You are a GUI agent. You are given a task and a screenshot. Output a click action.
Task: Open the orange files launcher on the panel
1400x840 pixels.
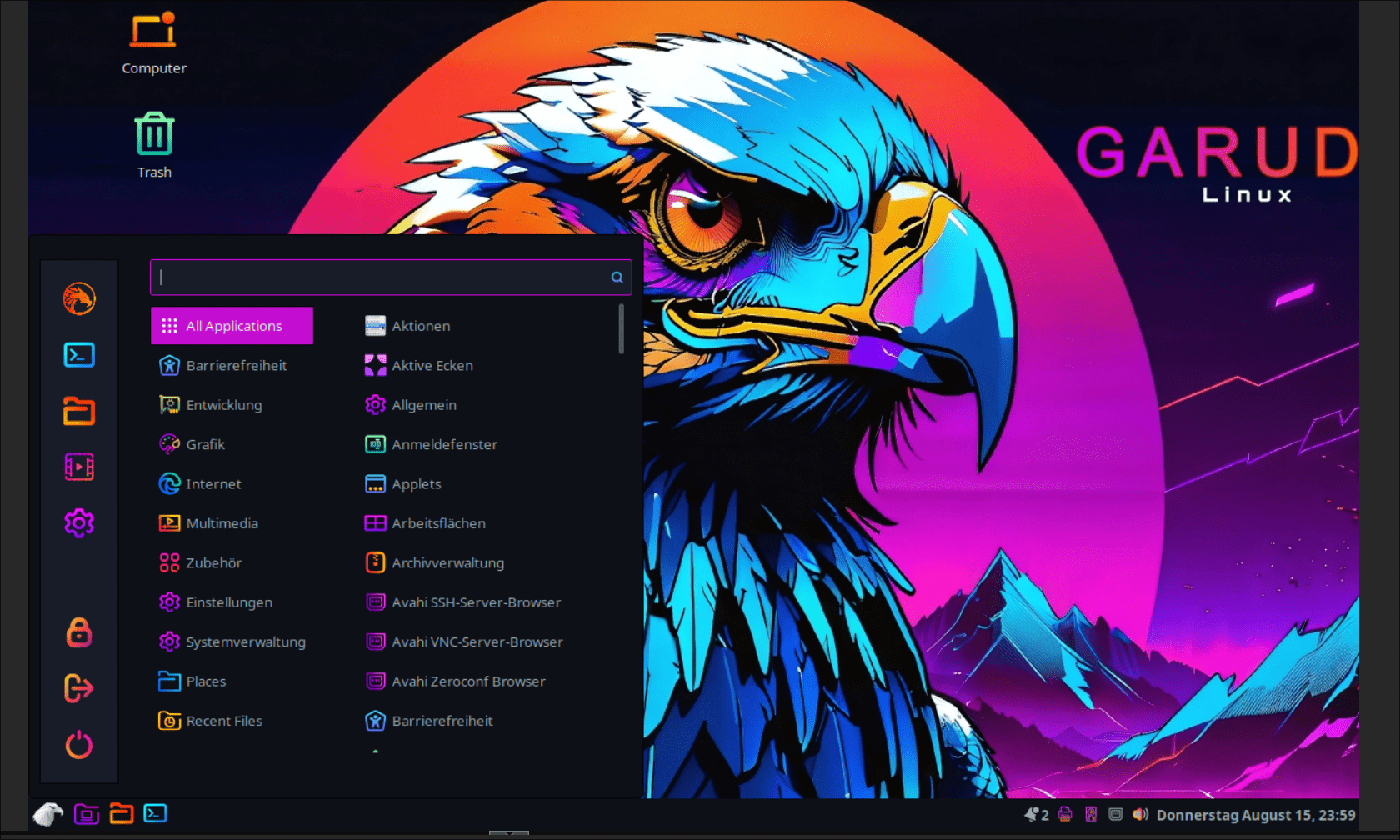[x=122, y=813]
